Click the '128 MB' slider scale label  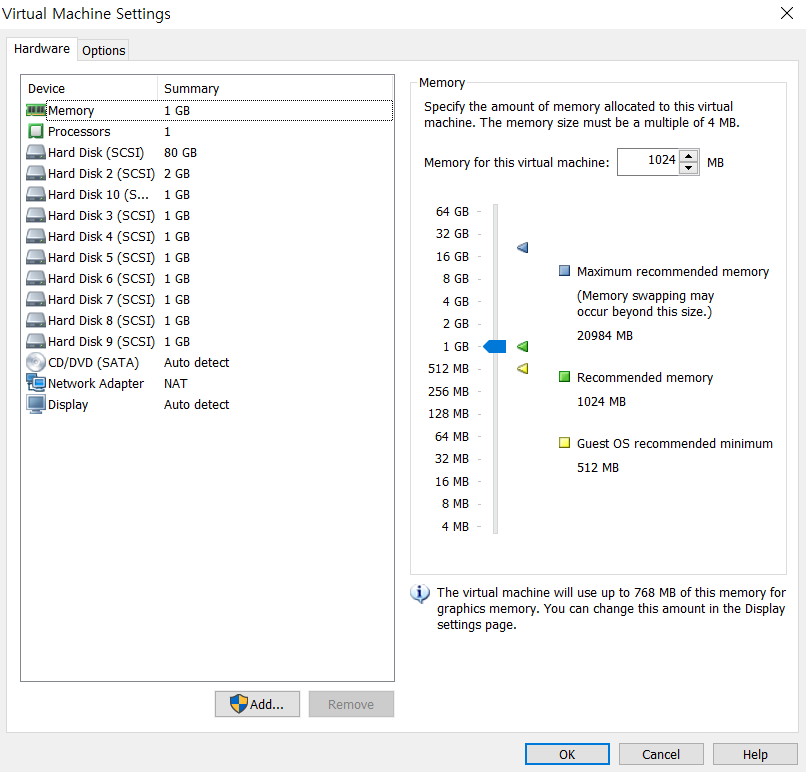[448, 414]
